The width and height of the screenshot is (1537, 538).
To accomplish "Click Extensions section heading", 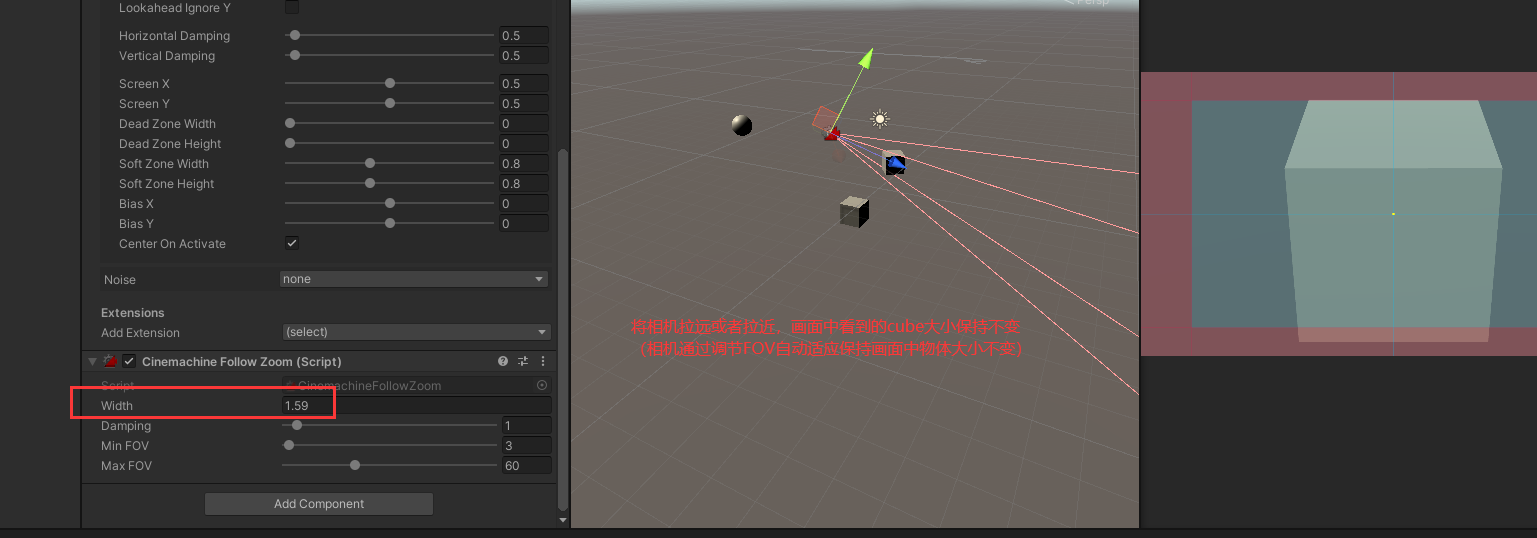I will 133,313.
